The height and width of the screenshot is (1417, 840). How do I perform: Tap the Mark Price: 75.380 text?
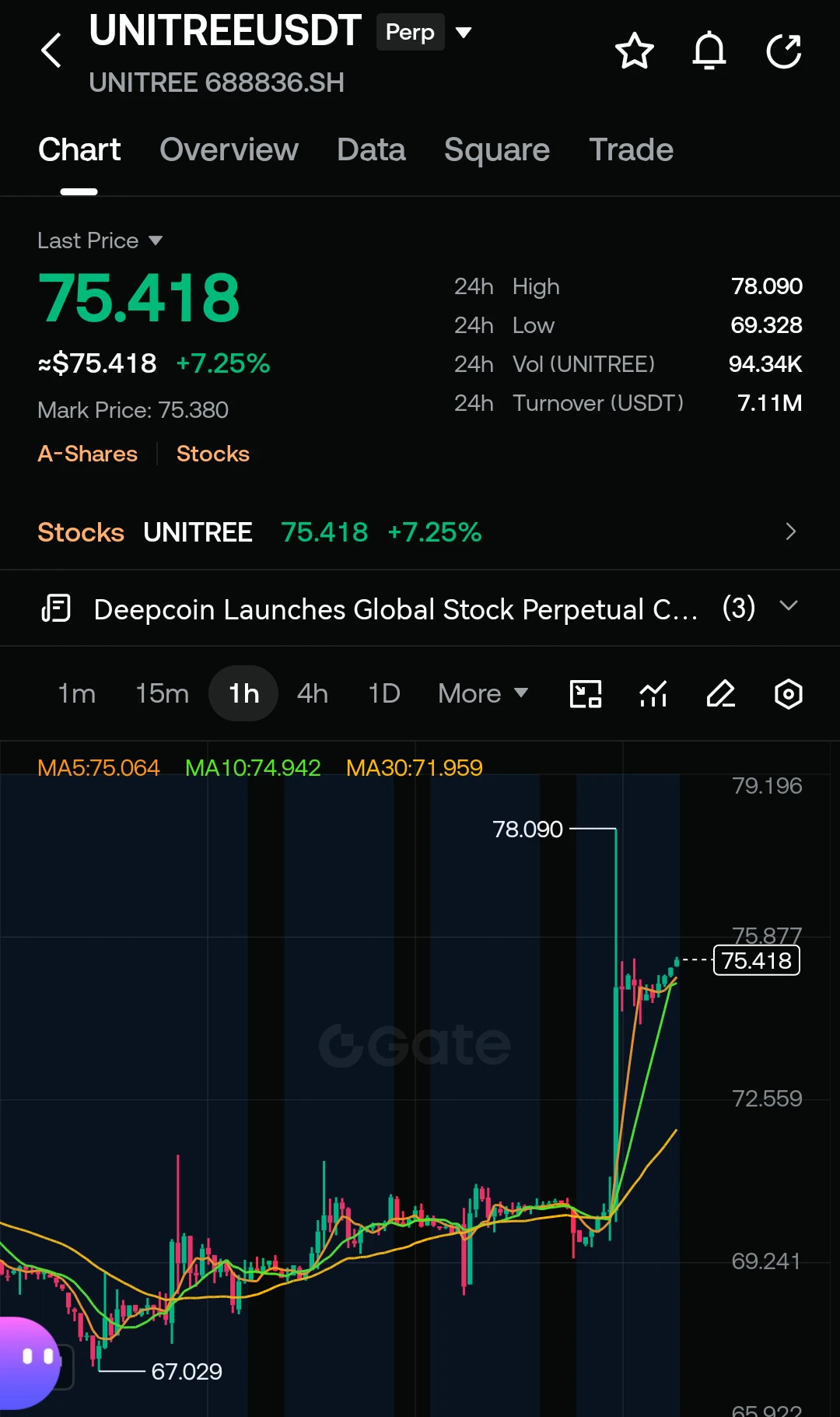tap(133, 410)
